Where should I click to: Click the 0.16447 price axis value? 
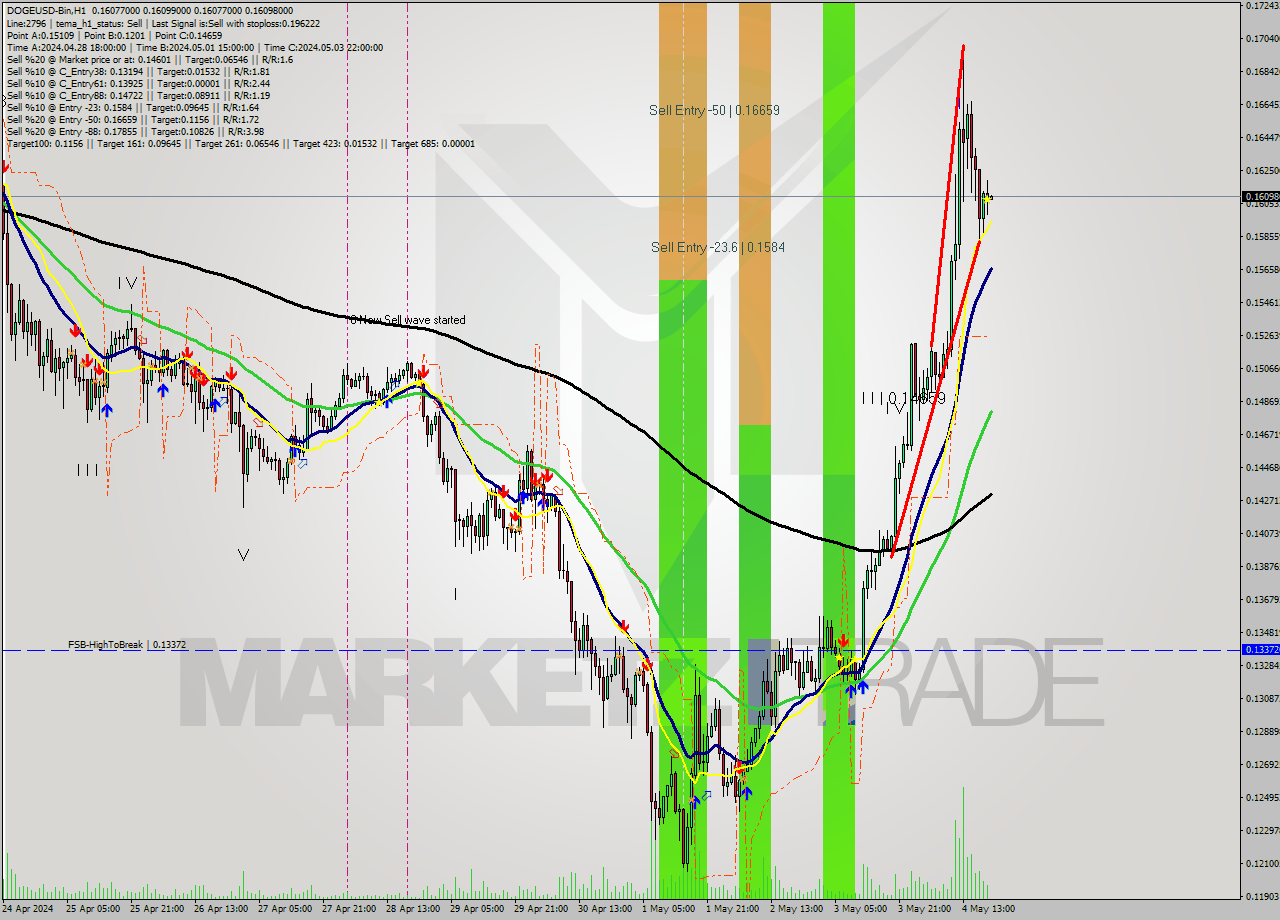(1262, 138)
